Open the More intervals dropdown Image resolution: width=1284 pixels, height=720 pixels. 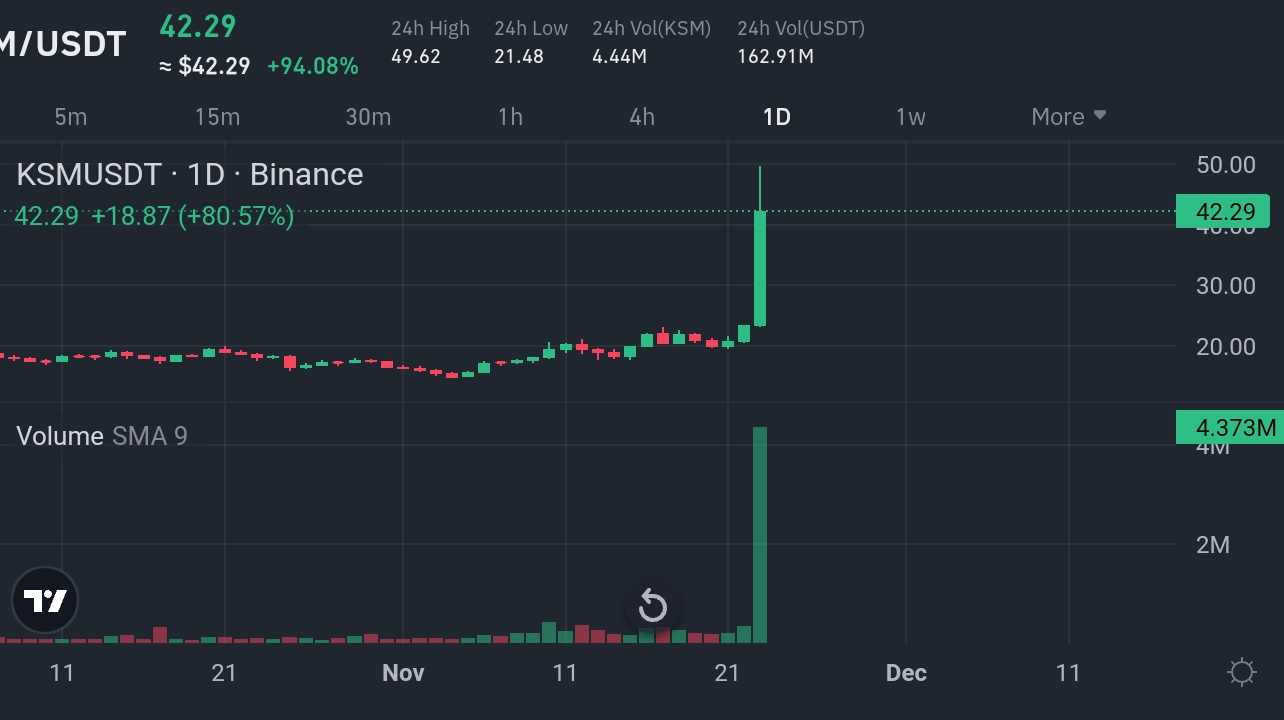pyautogui.click(x=1056, y=116)
